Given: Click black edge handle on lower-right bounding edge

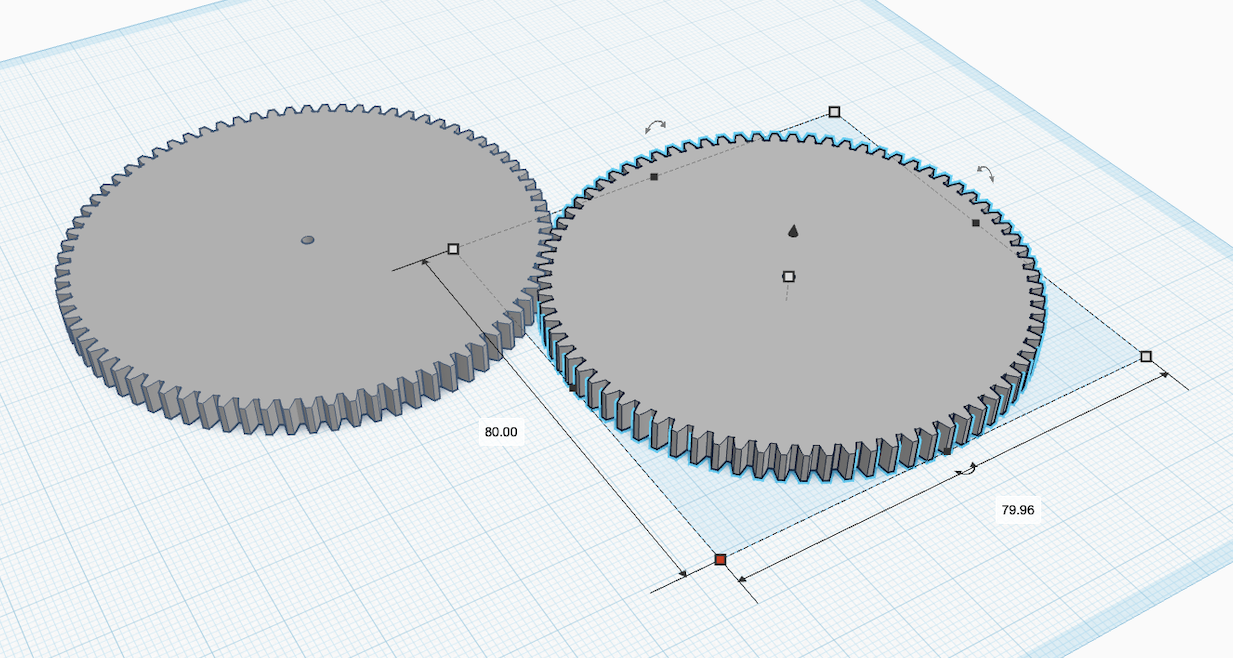Looking at the screenshot, I should (947, 452).
